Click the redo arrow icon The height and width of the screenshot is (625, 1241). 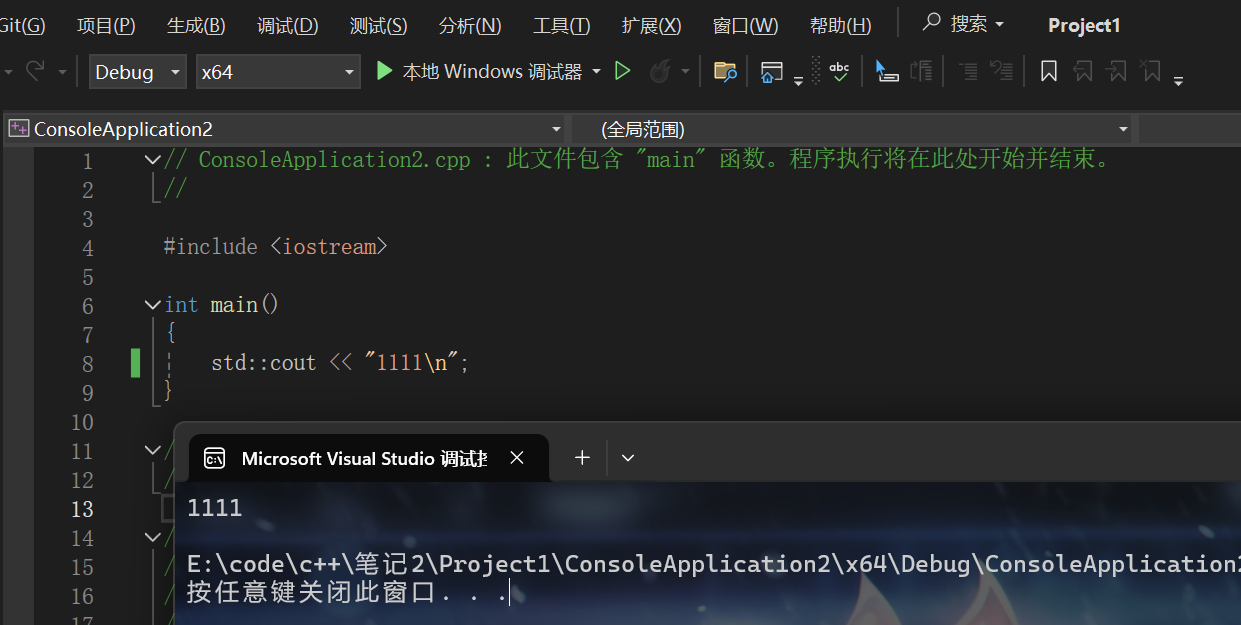(x=36, y=71)
